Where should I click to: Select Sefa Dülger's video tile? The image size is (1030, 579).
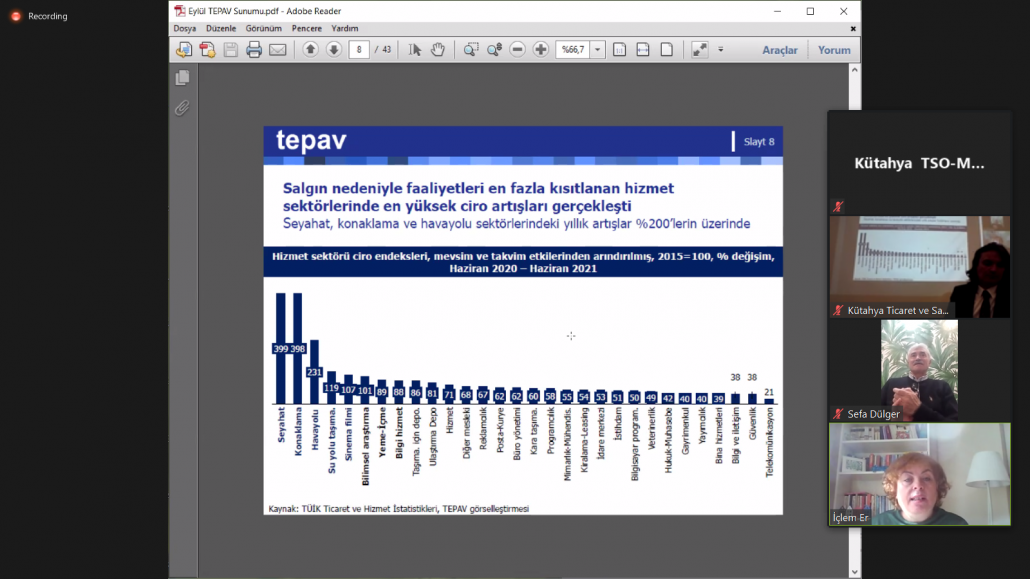919,371
